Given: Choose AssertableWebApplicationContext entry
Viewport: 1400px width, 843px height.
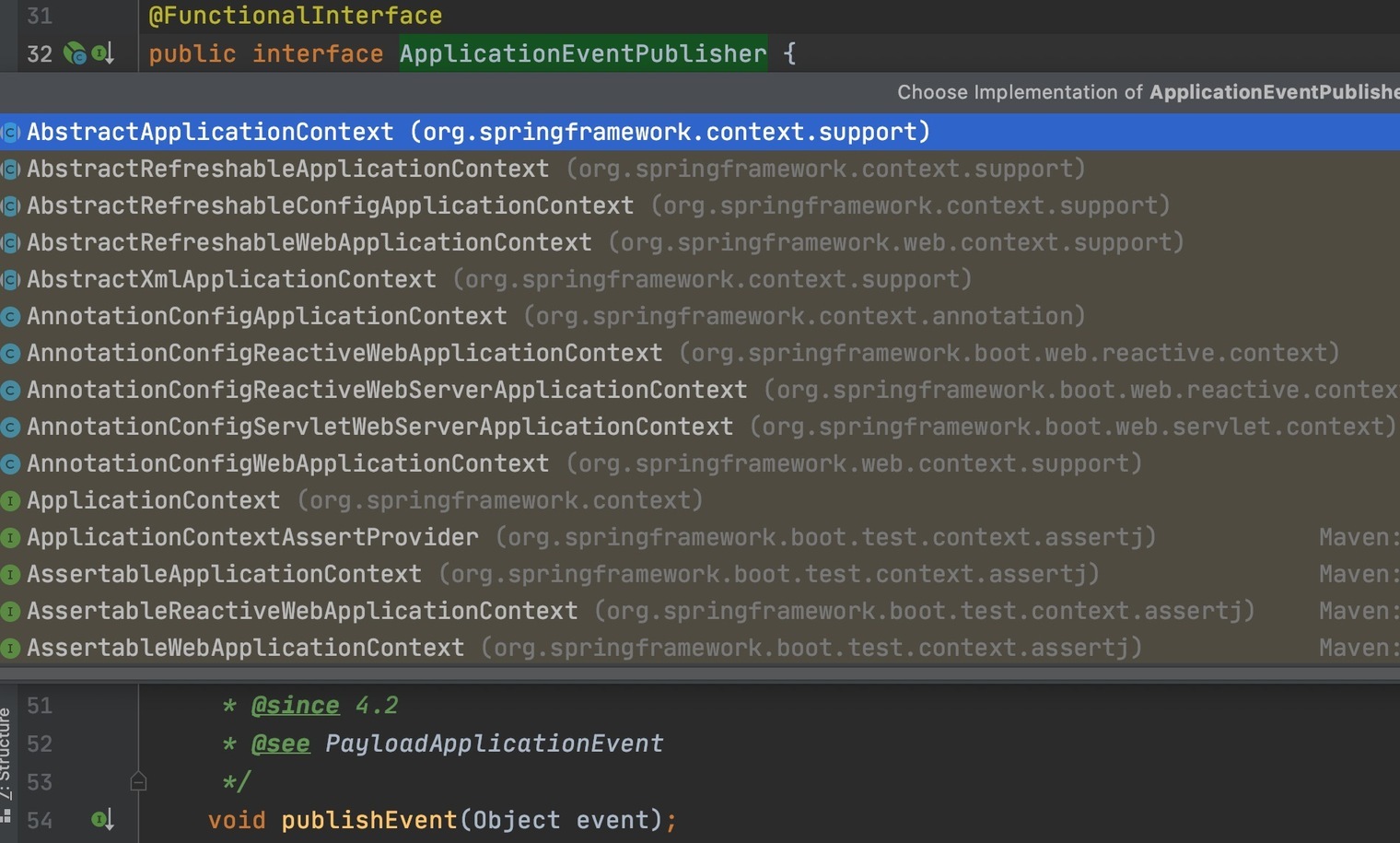Looking at the screenshot, I should click(x=700, y=648).
